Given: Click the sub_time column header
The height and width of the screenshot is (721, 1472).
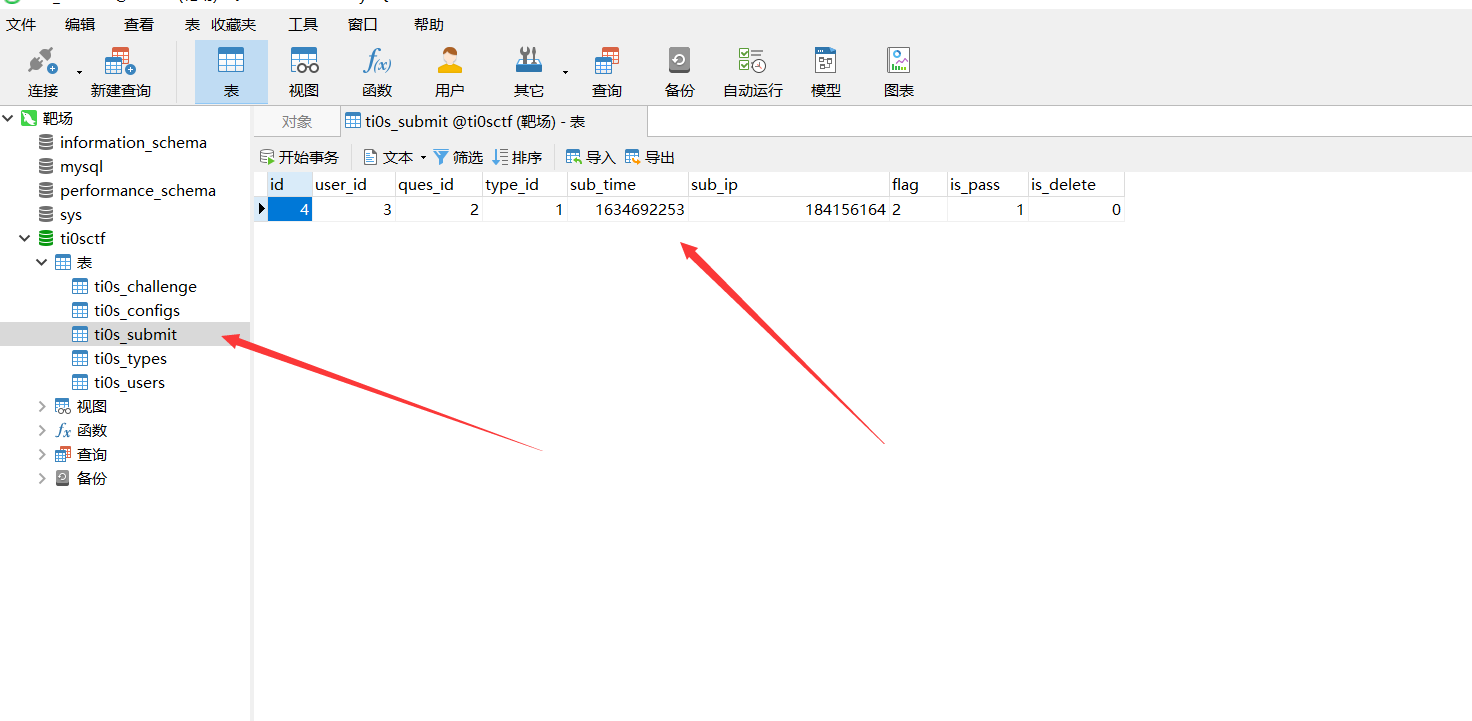Looking at the screenshot, I should (x=628, y=185).
